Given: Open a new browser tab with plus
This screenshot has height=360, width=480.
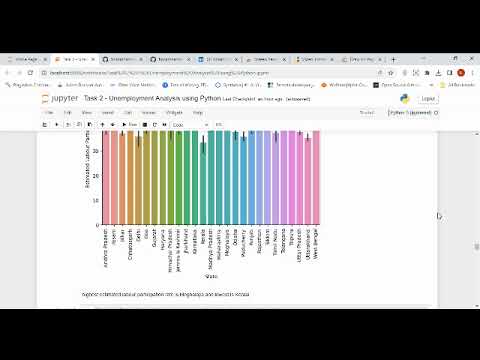Looking at the screenshot, I should 393,60.
